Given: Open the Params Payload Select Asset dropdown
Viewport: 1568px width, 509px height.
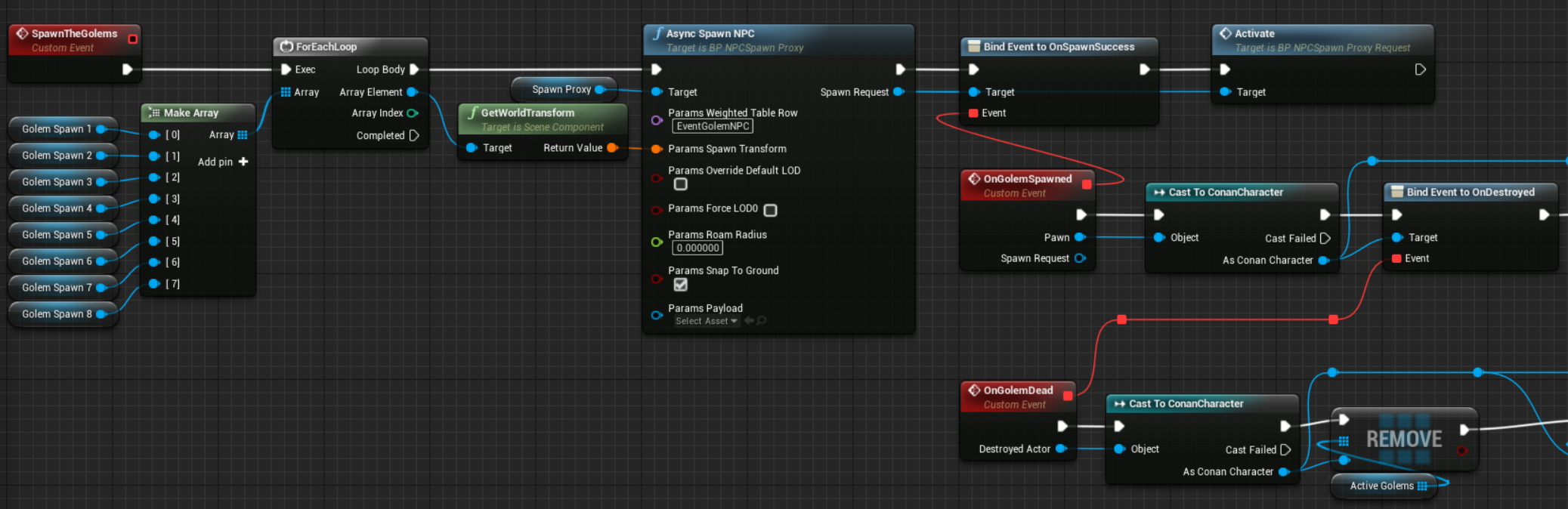Looking at the screenshot, I should point(707,321).
